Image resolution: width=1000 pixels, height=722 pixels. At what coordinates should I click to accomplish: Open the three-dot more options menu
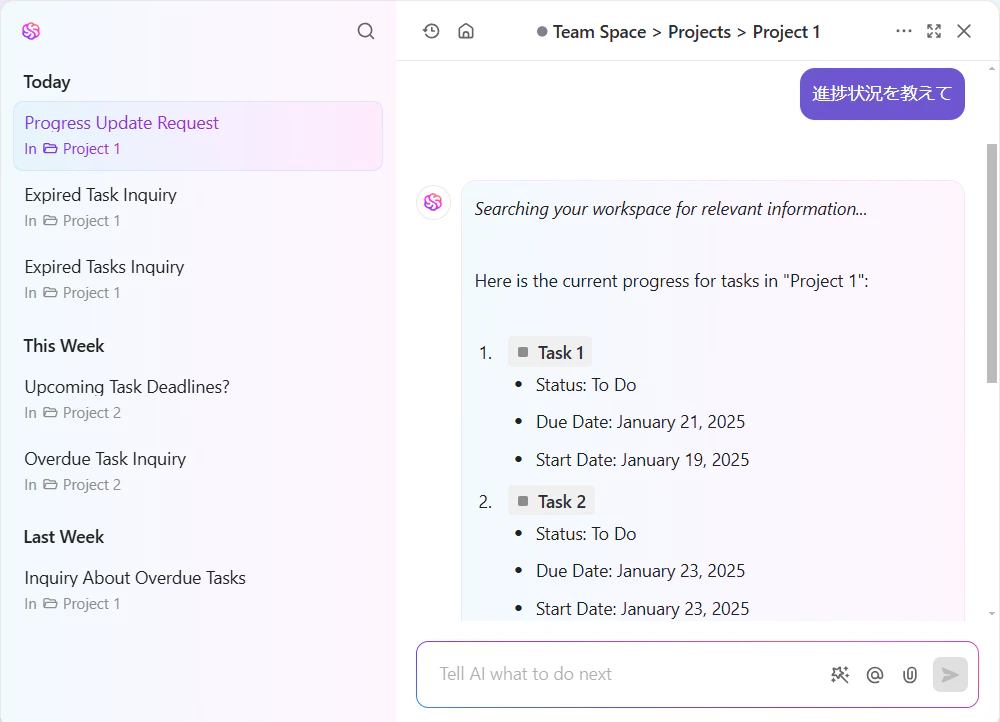click(904, 31)
